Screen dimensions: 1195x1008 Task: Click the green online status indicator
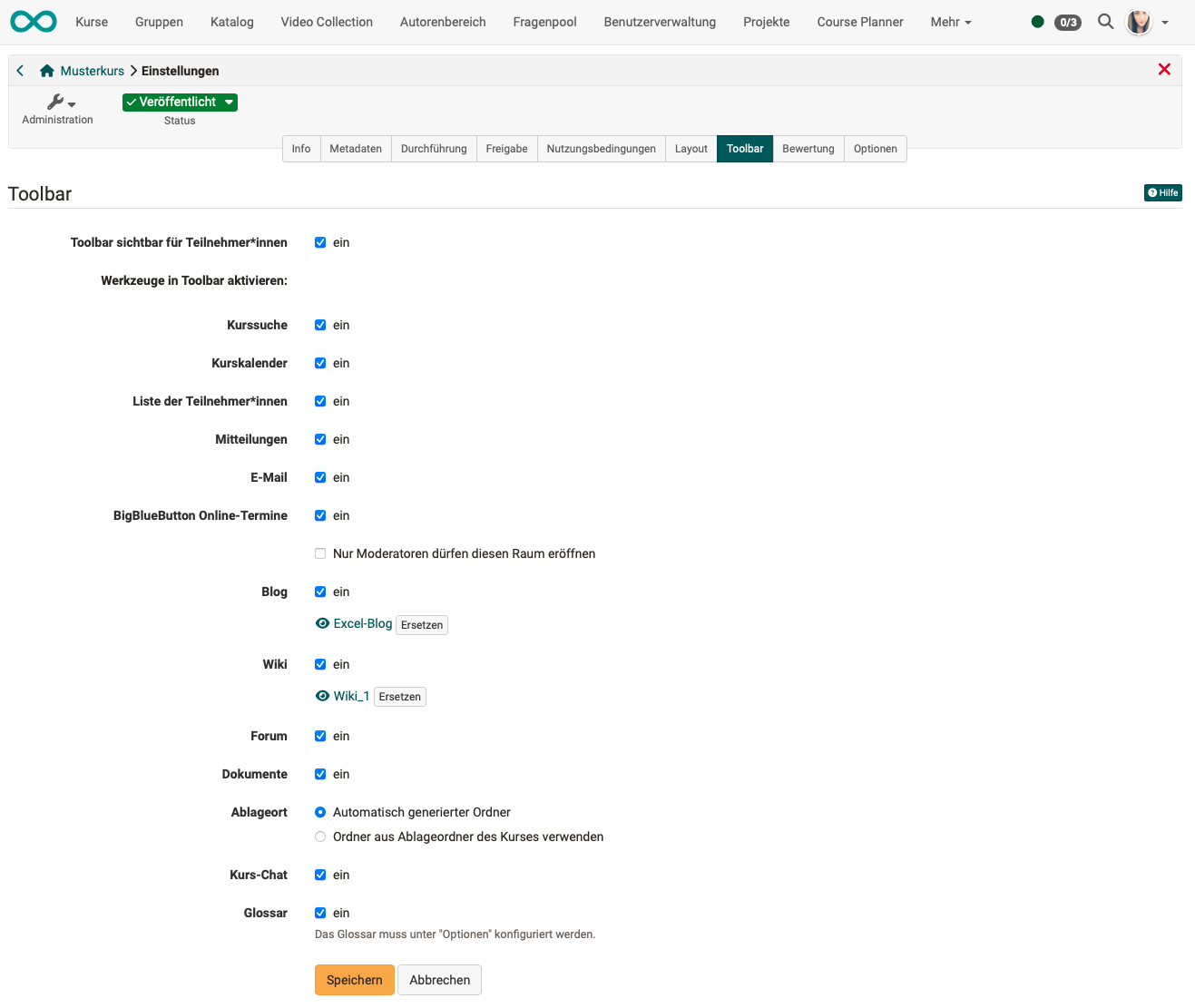tap(1037, 22)
